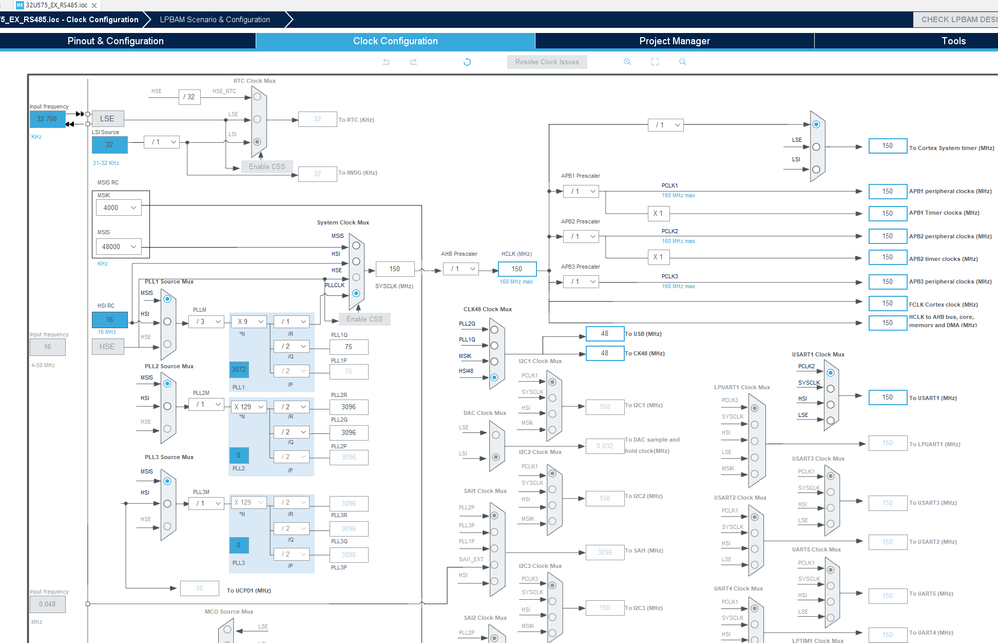998x643 pixels.
Task: Click the HSE oscillator block
Action: click(108, 346)
